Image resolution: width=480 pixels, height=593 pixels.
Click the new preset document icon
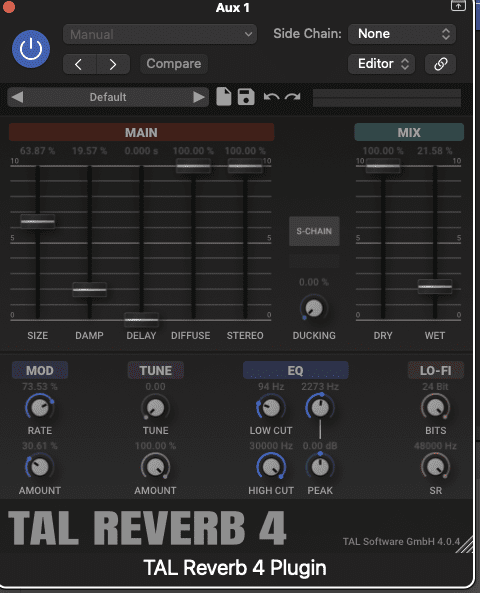(x=224, y=97)
